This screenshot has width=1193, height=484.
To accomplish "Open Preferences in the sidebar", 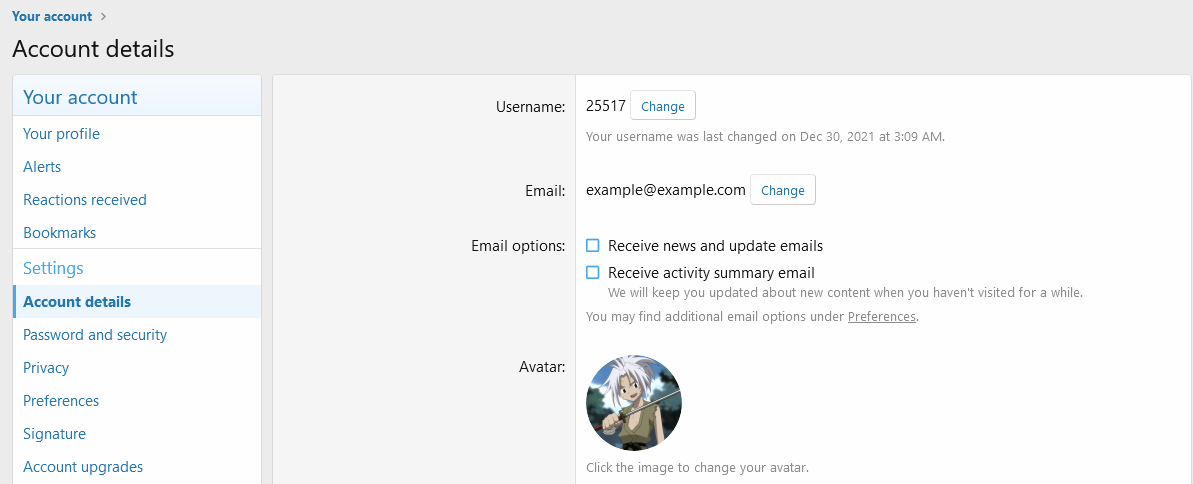I will [x=61, y=401].
